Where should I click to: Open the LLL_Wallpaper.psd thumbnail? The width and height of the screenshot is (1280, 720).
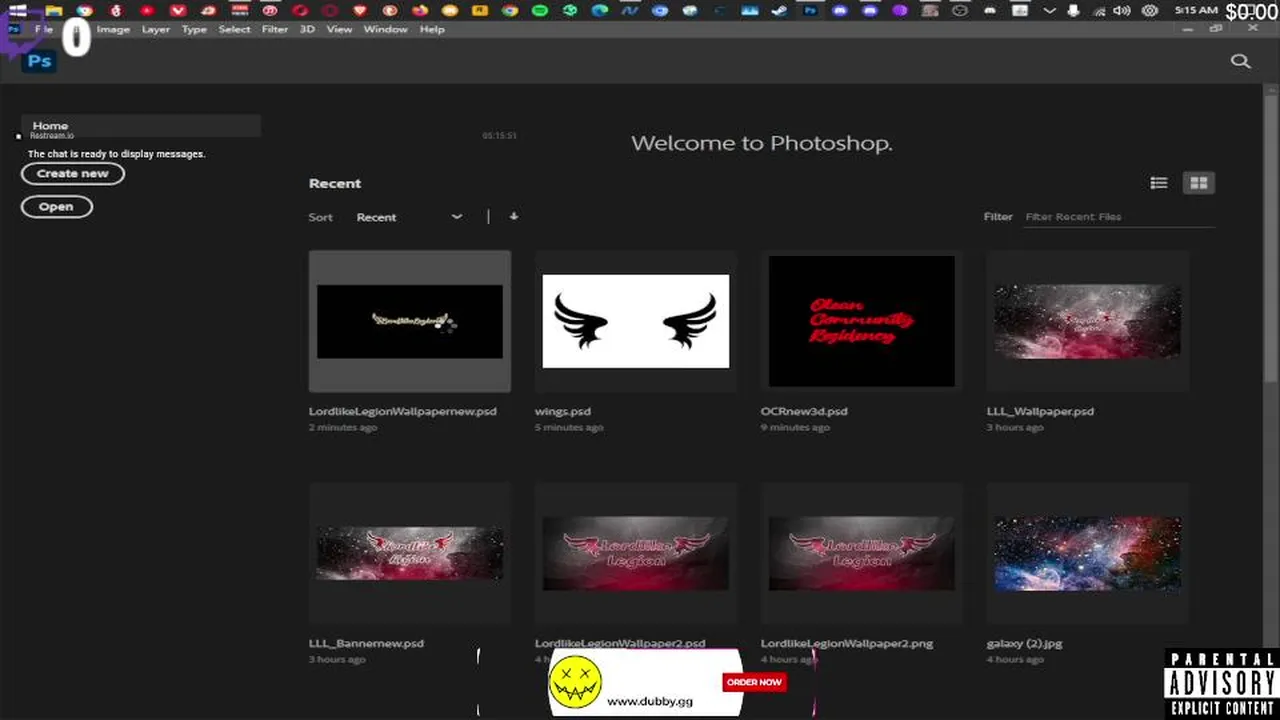(1088, 321)
